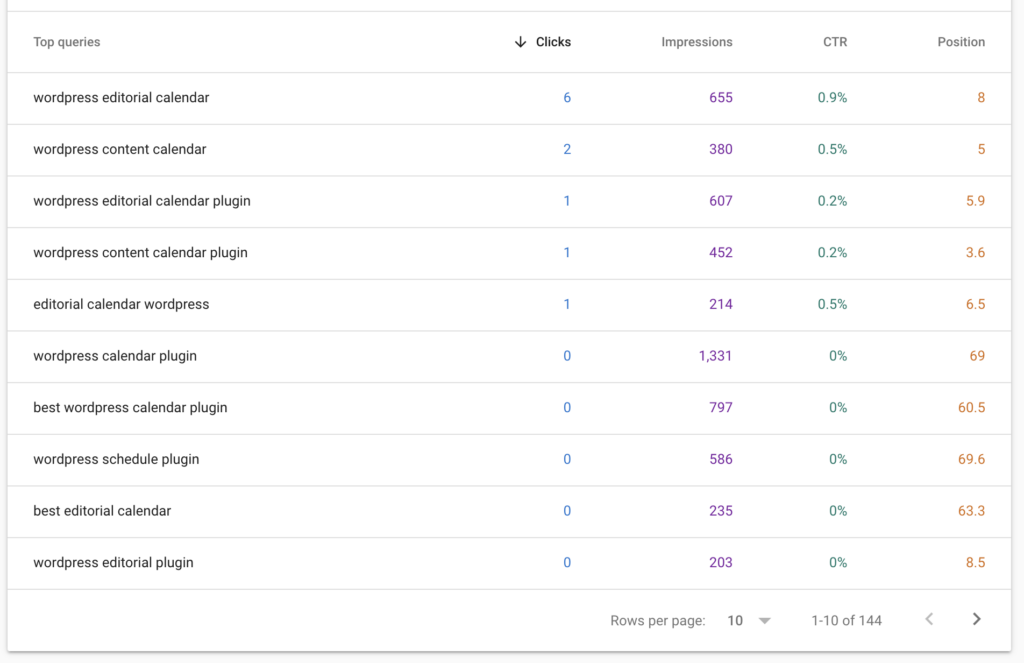
Task: Click the 2 clicks value
Action: pyautogui.click(x=567, y=150)
